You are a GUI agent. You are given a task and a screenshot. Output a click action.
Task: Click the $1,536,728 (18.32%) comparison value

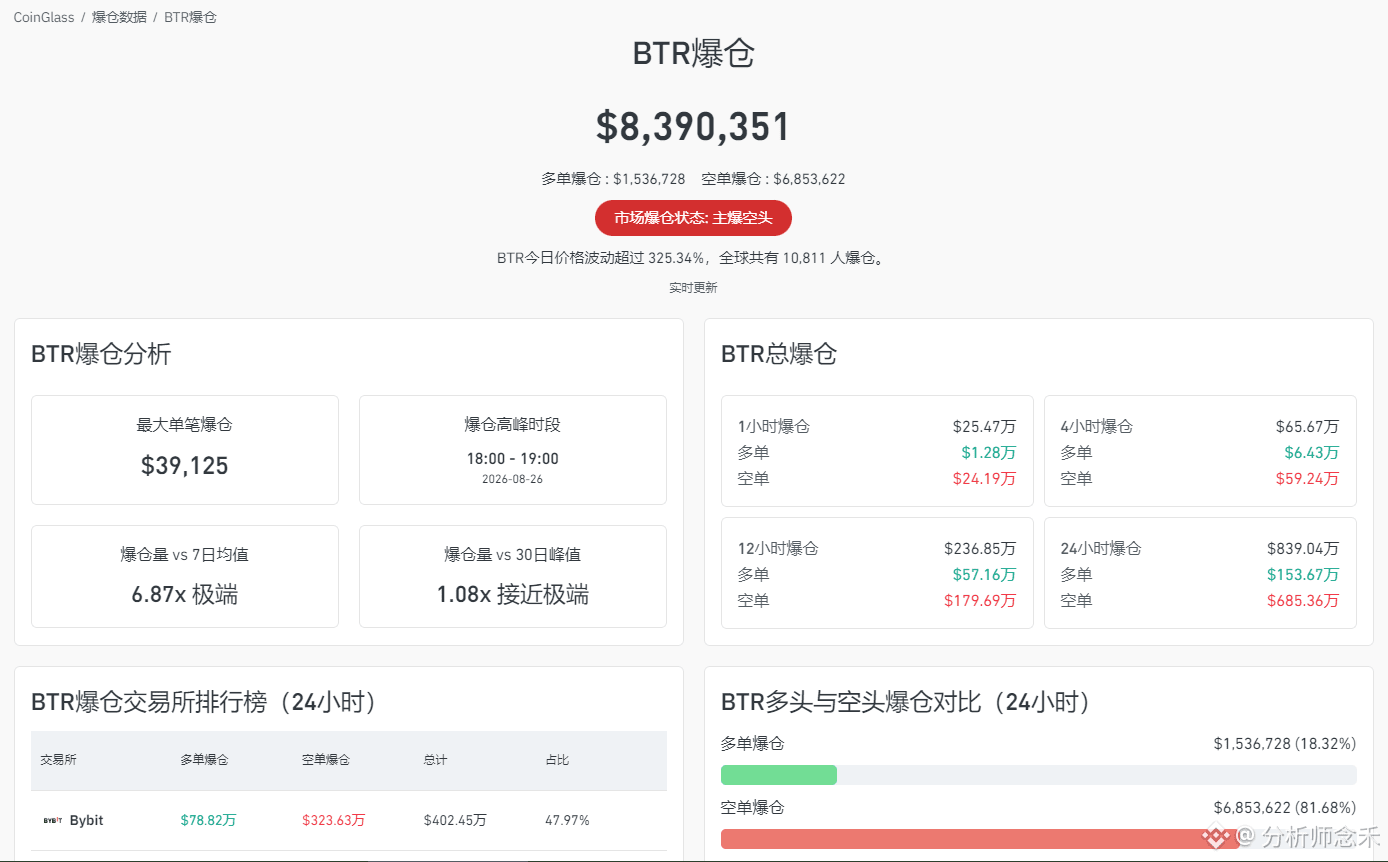[x=1285, y=744]
